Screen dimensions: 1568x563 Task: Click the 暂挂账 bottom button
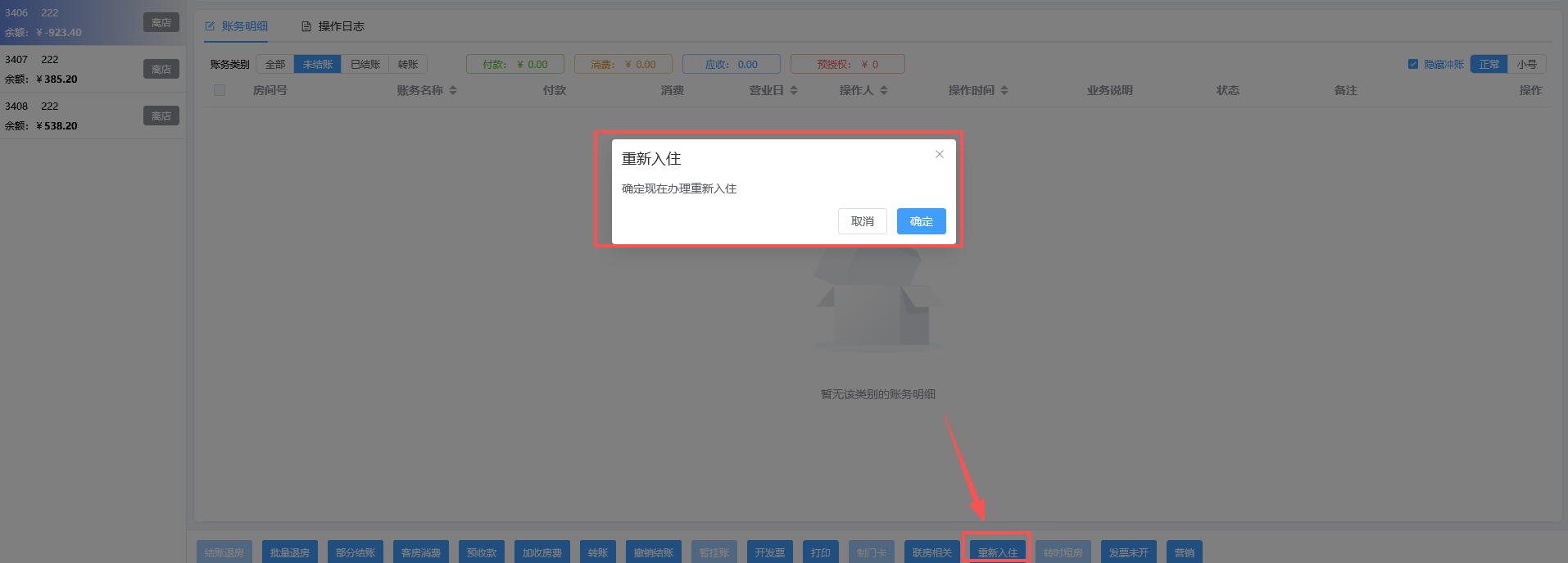pyautogui.click(x=714, y=552)
